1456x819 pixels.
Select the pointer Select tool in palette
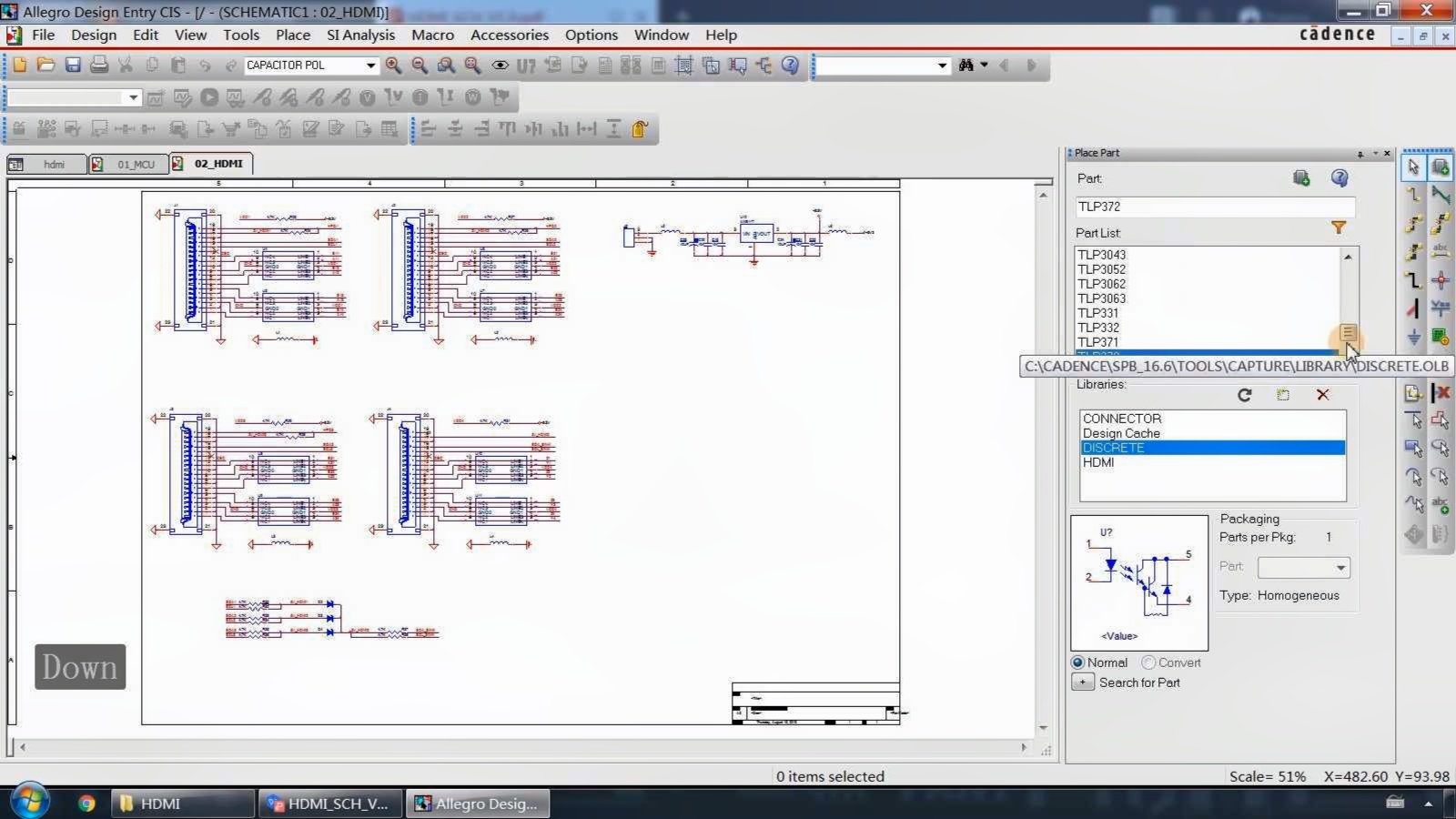click(x=1413, y=167)
